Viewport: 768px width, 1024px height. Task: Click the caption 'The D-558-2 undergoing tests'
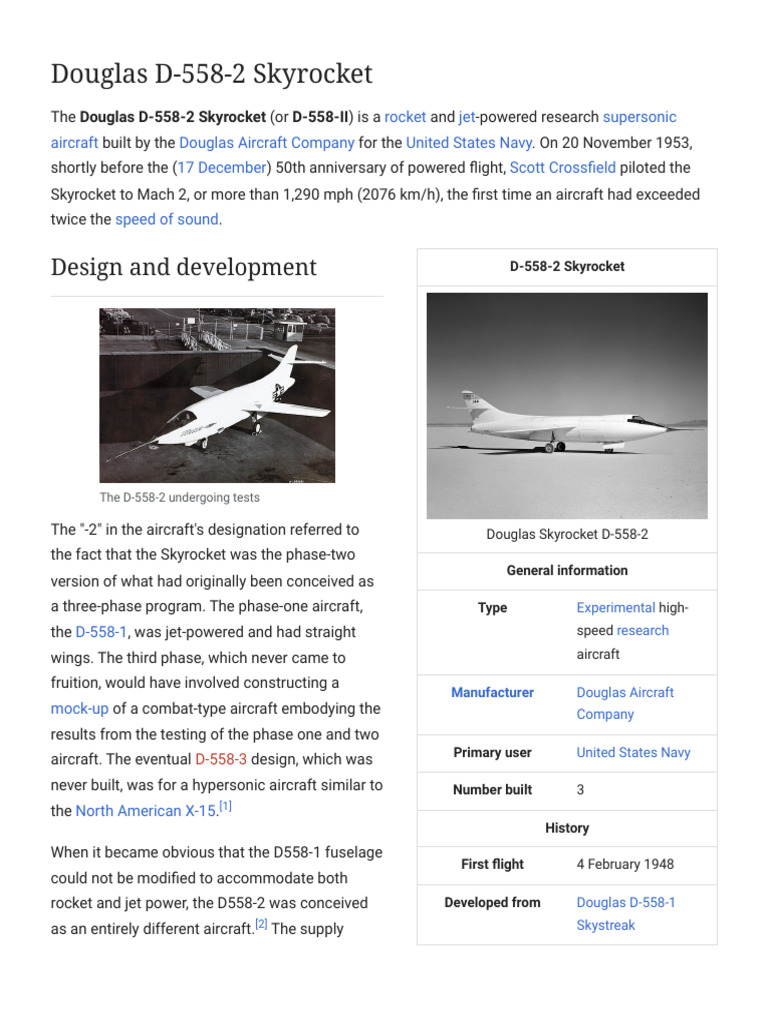click(180, 498)
